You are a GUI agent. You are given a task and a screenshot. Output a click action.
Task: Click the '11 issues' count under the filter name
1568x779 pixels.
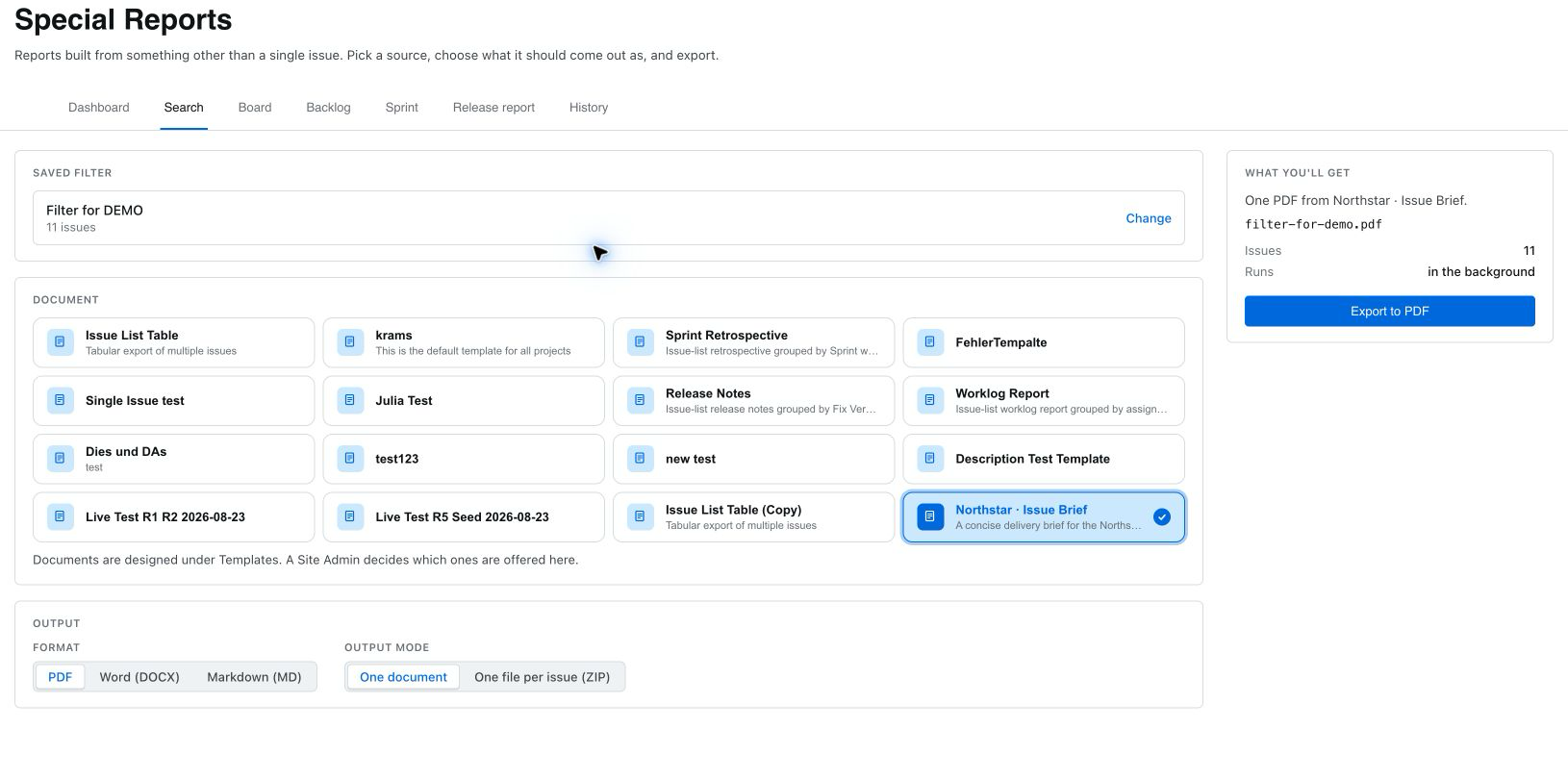coord(70,228)
